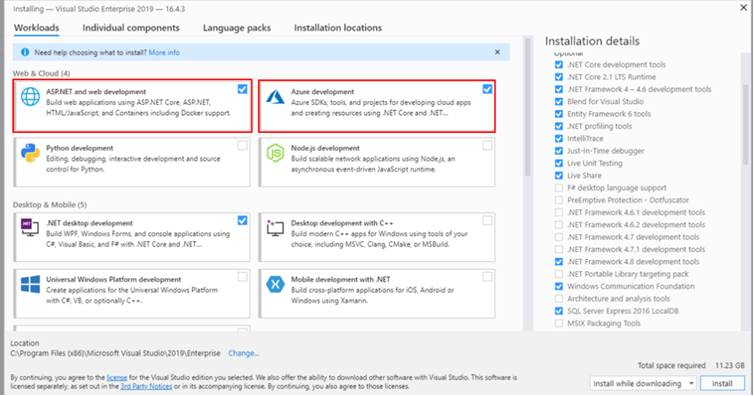Image resolution: width=754 pixels, height=396 pixels.
Task: Check F# desktop language support option
Action: (559, 188)
